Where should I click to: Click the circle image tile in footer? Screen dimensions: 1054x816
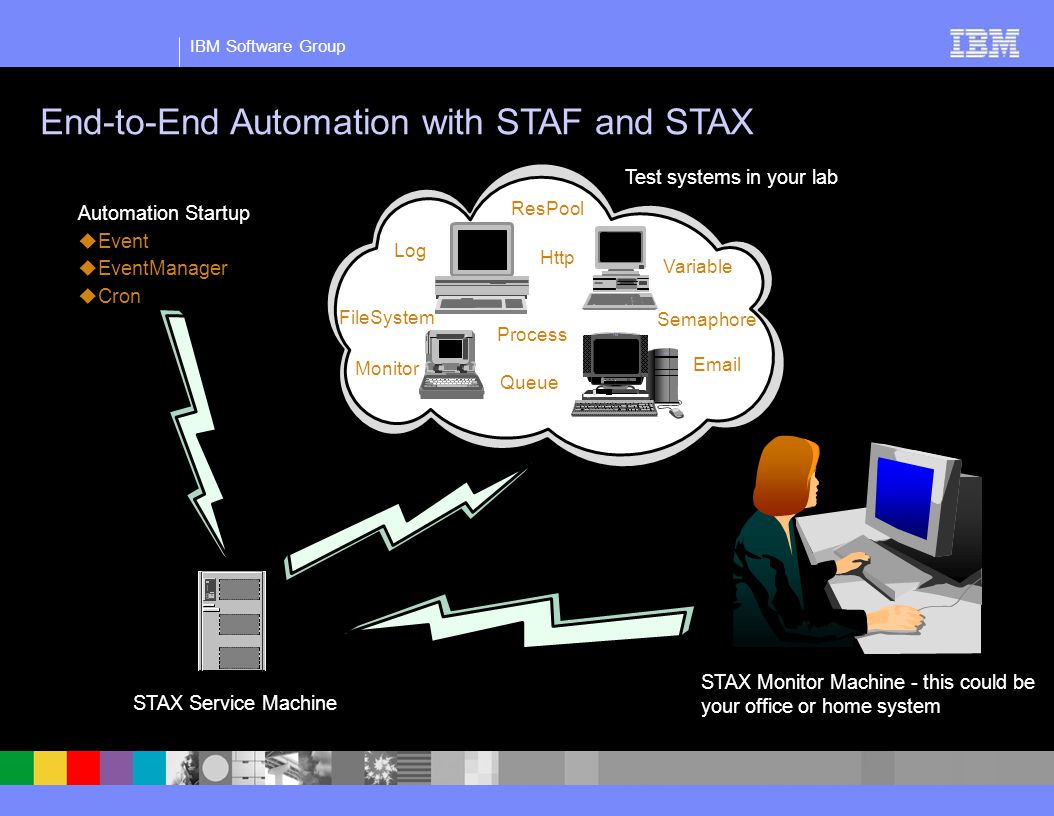point(215,768)
